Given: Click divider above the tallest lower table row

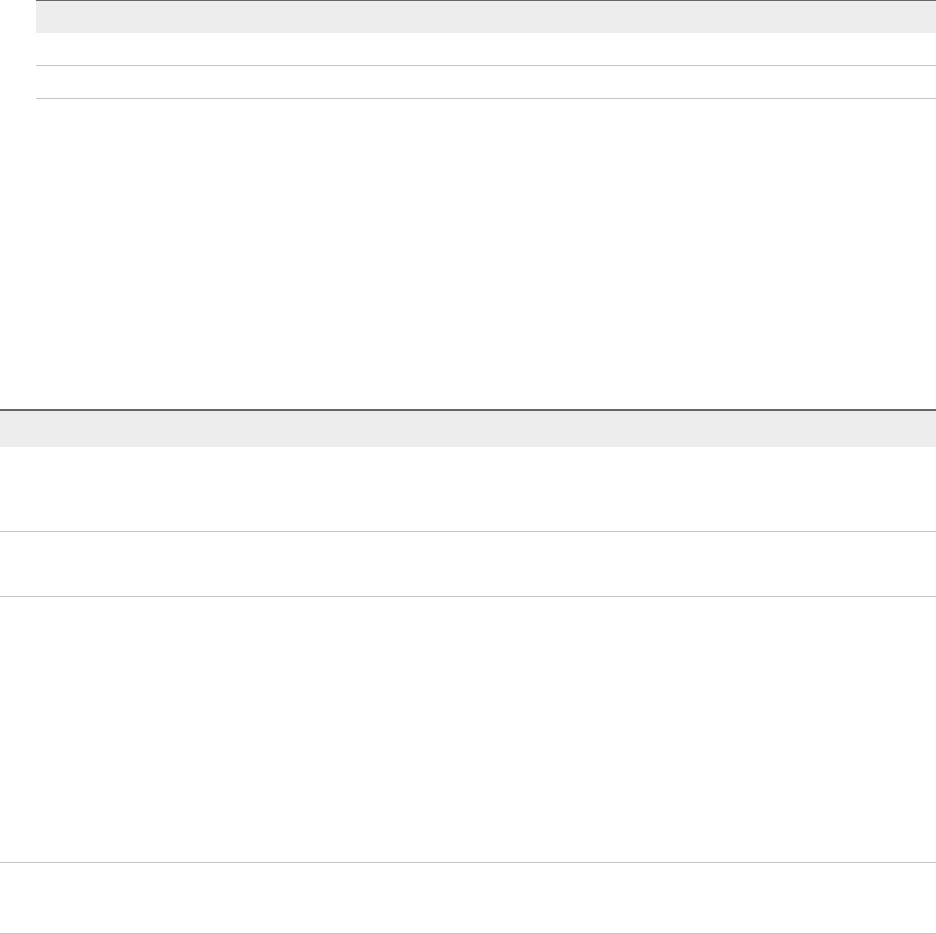Looking at the screenshot, I should click(x=468, y=597).
